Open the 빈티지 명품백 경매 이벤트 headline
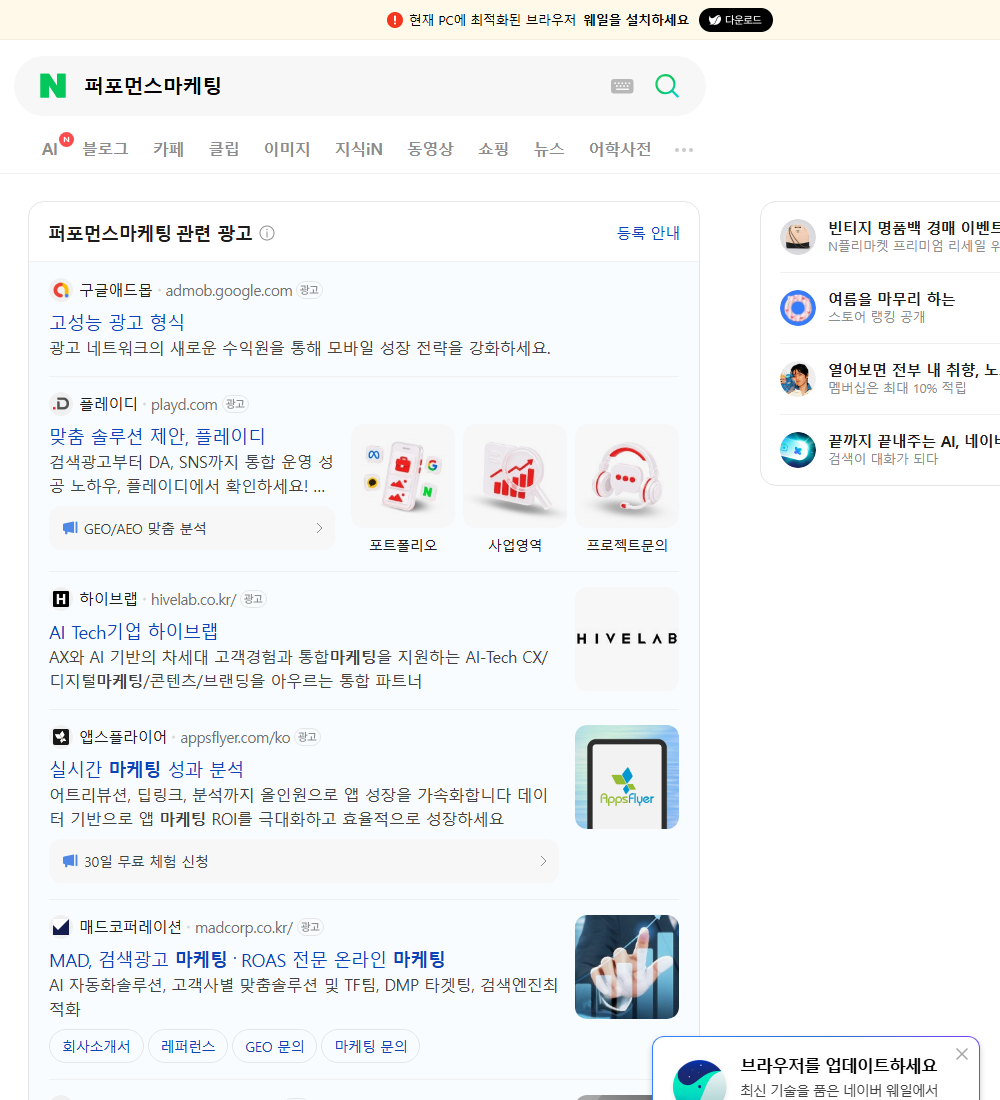The image size is (1000, 1100). [914, 227]
